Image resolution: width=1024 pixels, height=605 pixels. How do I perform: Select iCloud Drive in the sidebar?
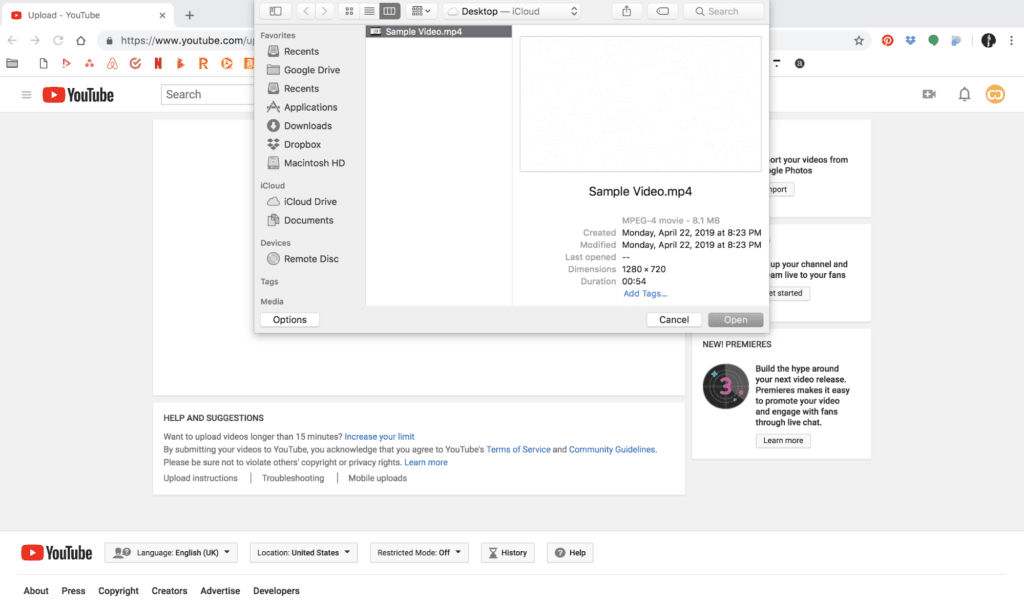click(310, 202)
